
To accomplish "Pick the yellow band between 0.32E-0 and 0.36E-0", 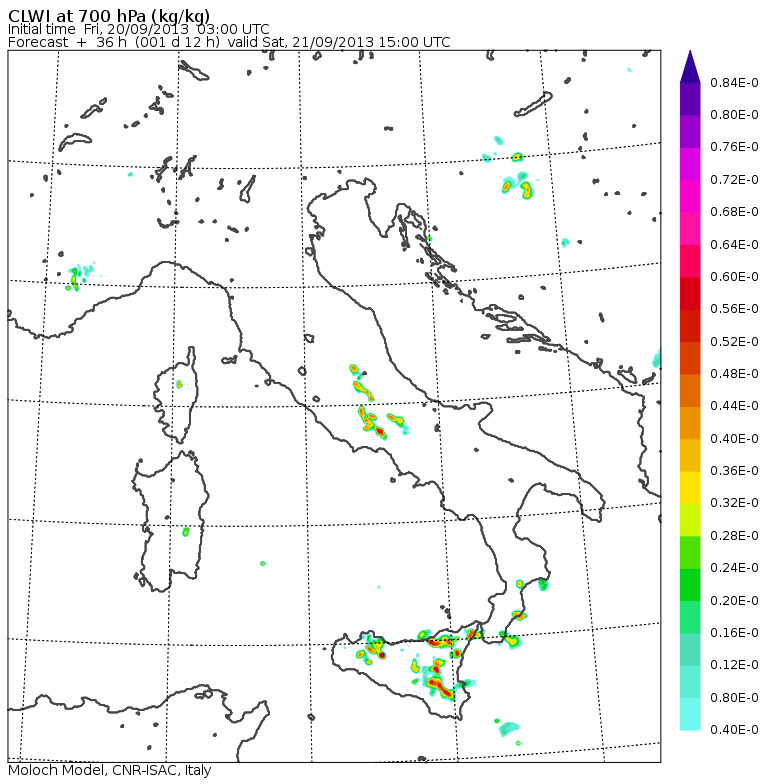I will click(690, 488).
